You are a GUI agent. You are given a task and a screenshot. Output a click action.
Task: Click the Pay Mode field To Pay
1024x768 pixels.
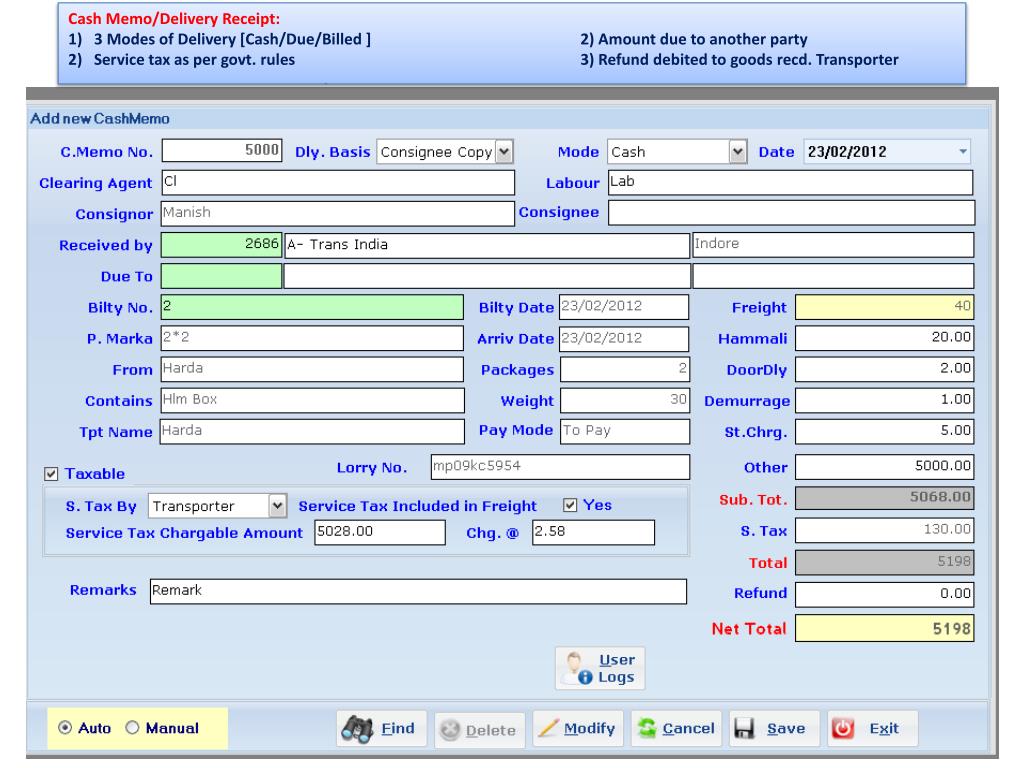[x=624, y=431]
